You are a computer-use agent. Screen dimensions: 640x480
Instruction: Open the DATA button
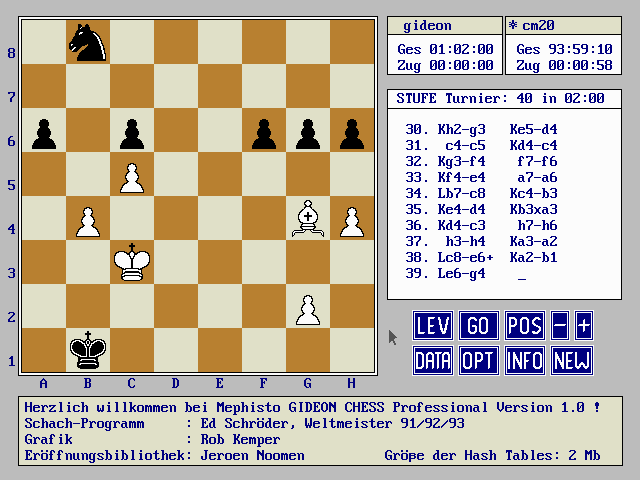click(433, 360)
